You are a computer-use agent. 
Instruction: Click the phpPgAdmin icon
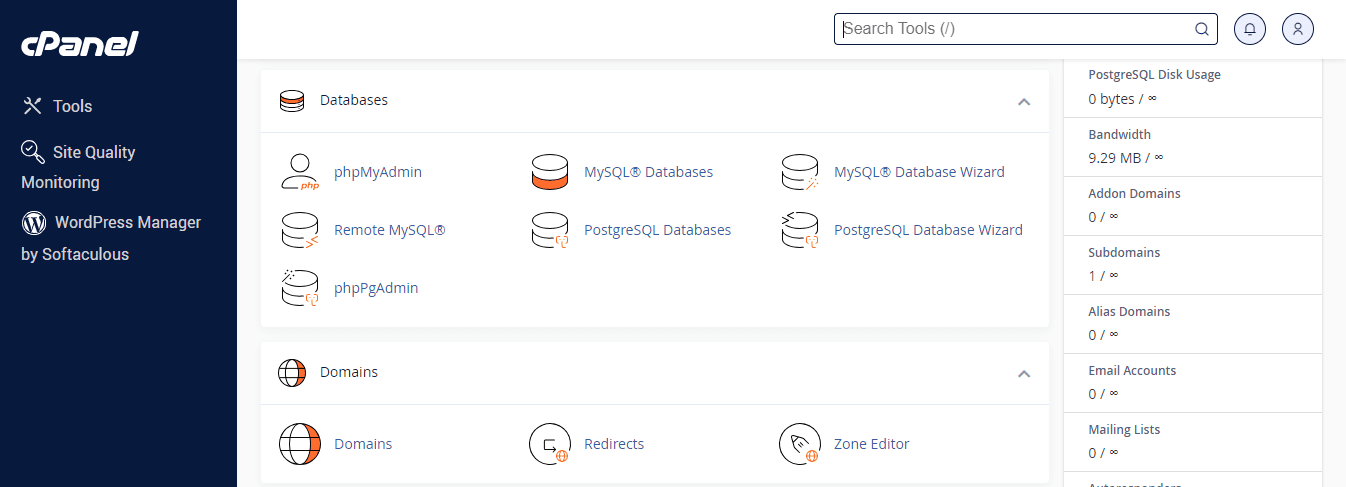[x=299, y=288]
